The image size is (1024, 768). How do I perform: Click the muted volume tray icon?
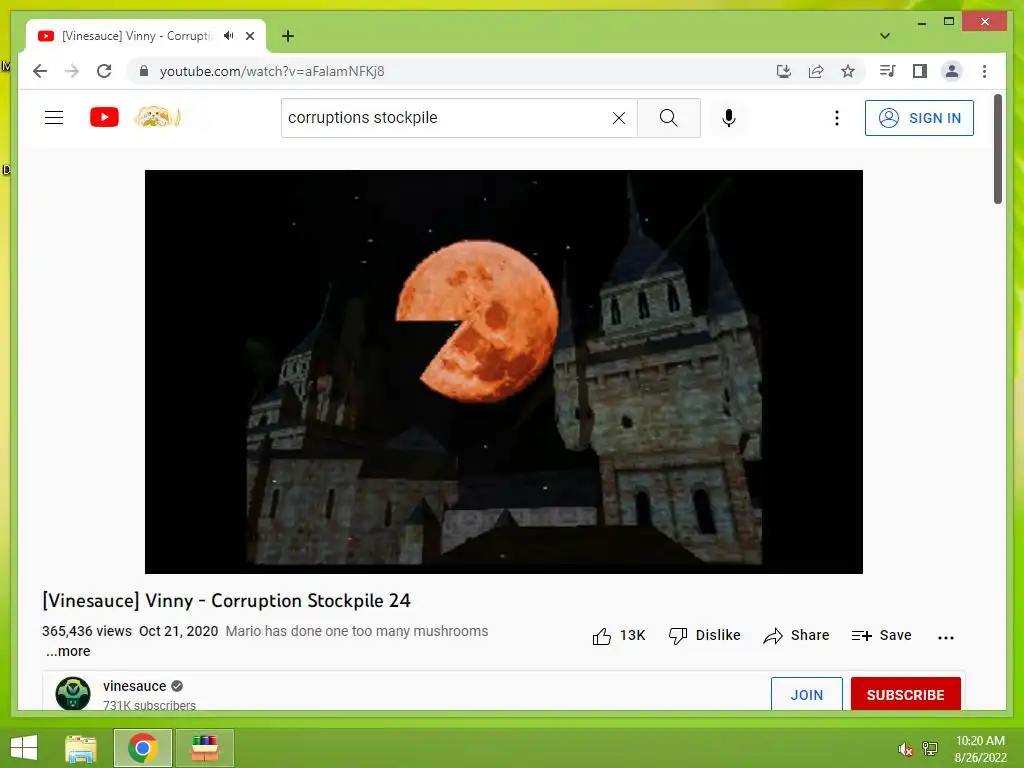[905, 749]
